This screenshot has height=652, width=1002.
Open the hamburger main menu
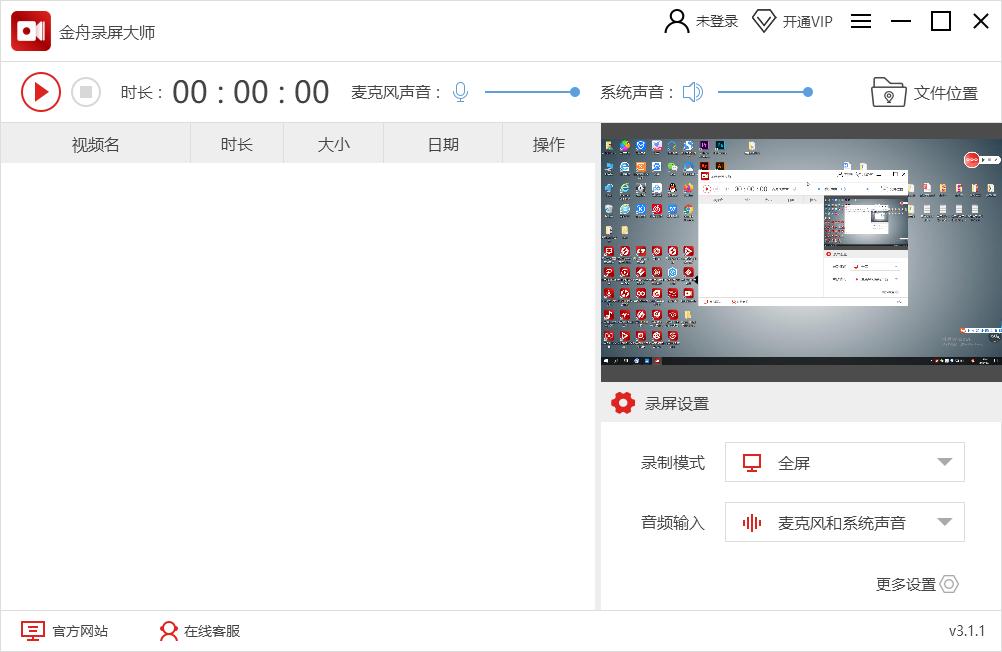[x=861, y=21]
